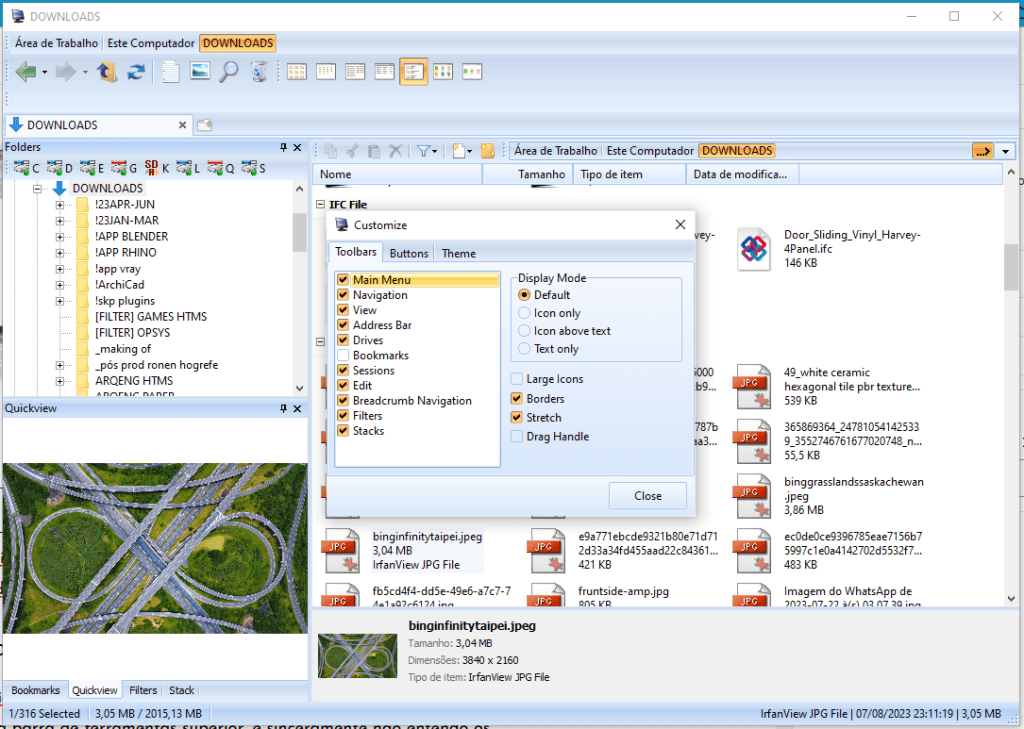Open the filter dropdown arrow in file toolbar
The width and height of the screenshot is (1024, 729).
(434, 151)
